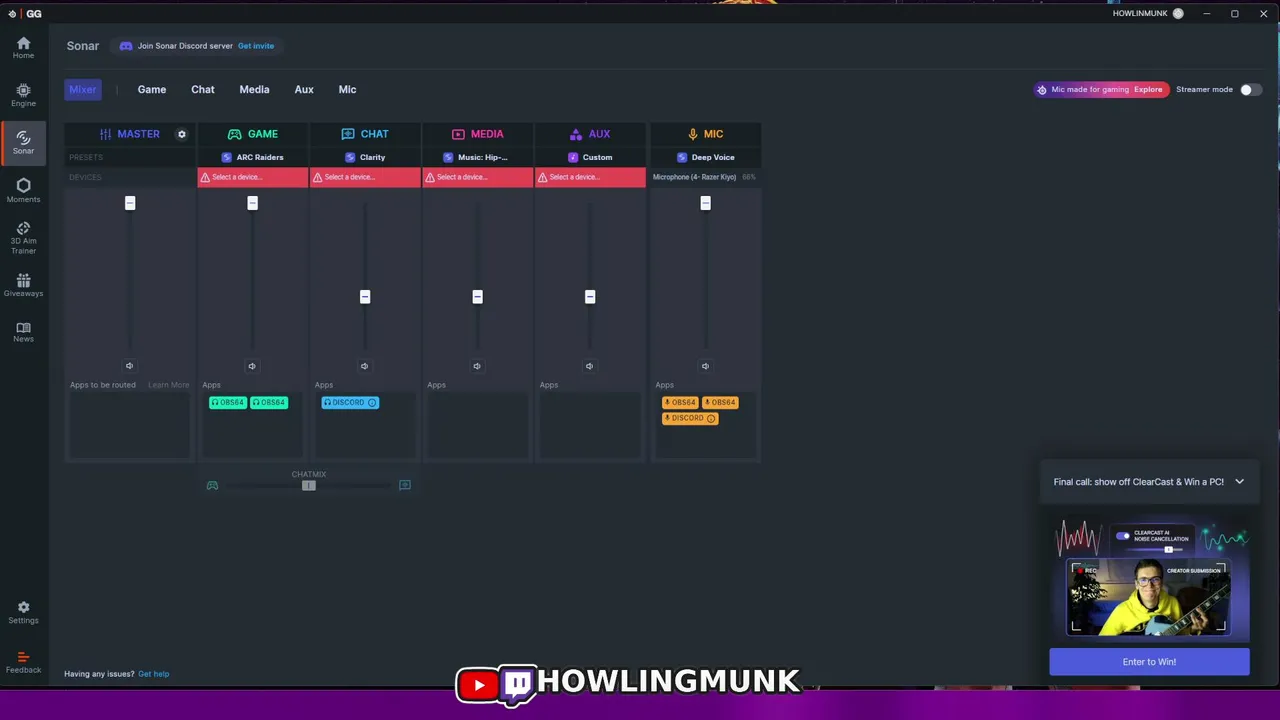Click the Discord app chip in Mic column
1280x720 pixels.
690,418
